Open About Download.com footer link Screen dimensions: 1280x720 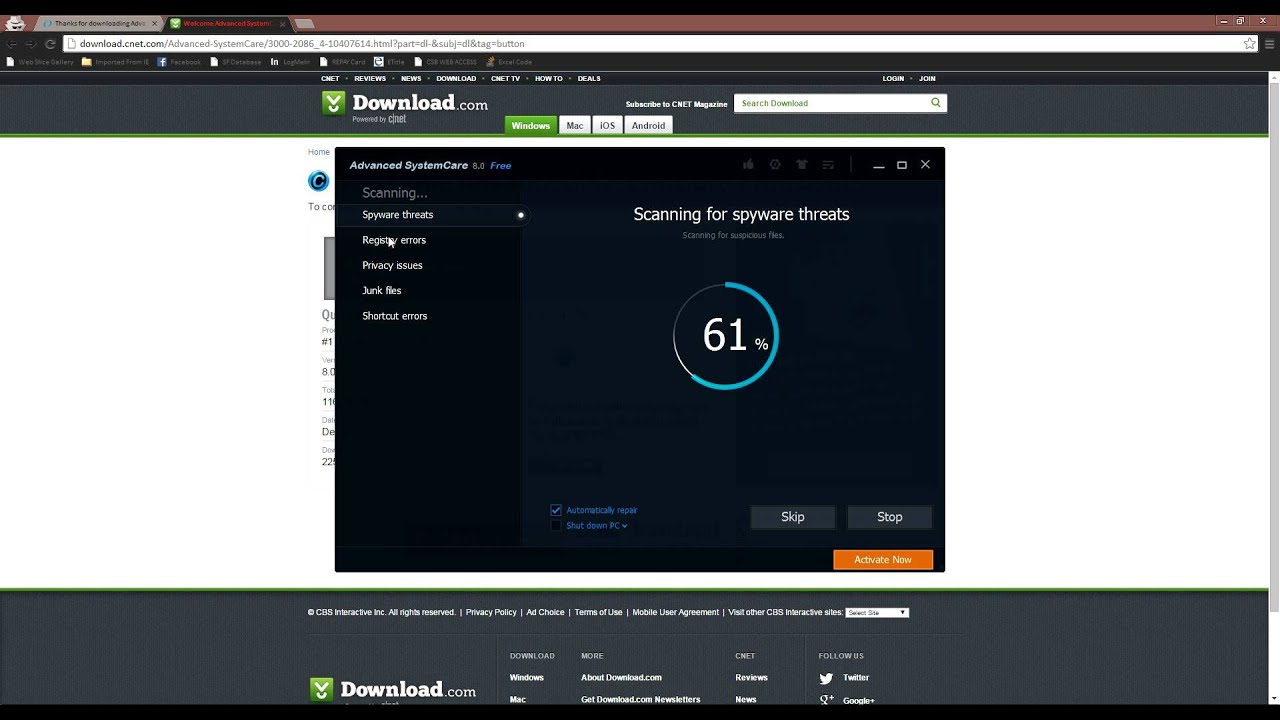point(621,678)
